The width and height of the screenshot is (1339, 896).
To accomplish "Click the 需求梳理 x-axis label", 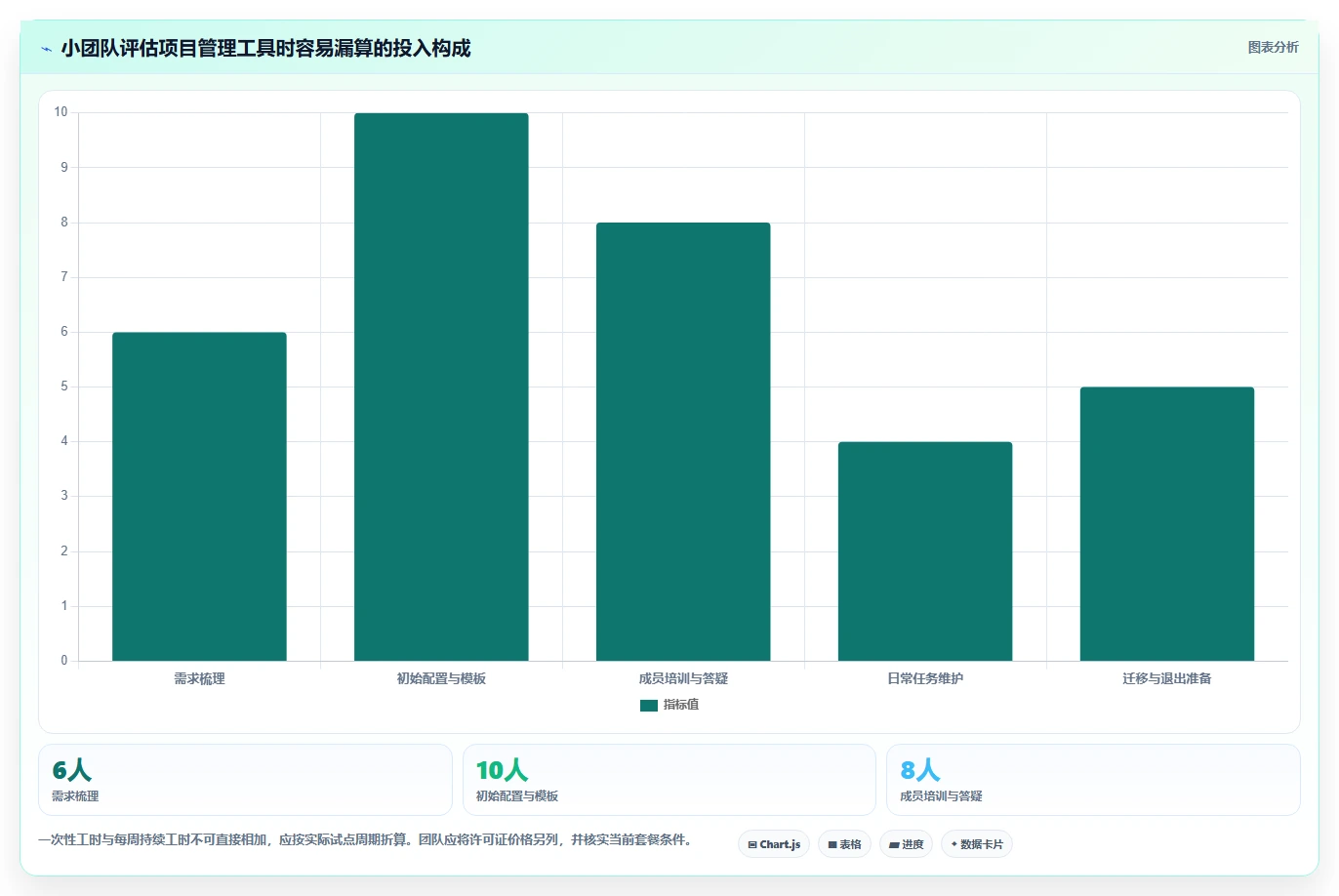I will click(199, 678).
